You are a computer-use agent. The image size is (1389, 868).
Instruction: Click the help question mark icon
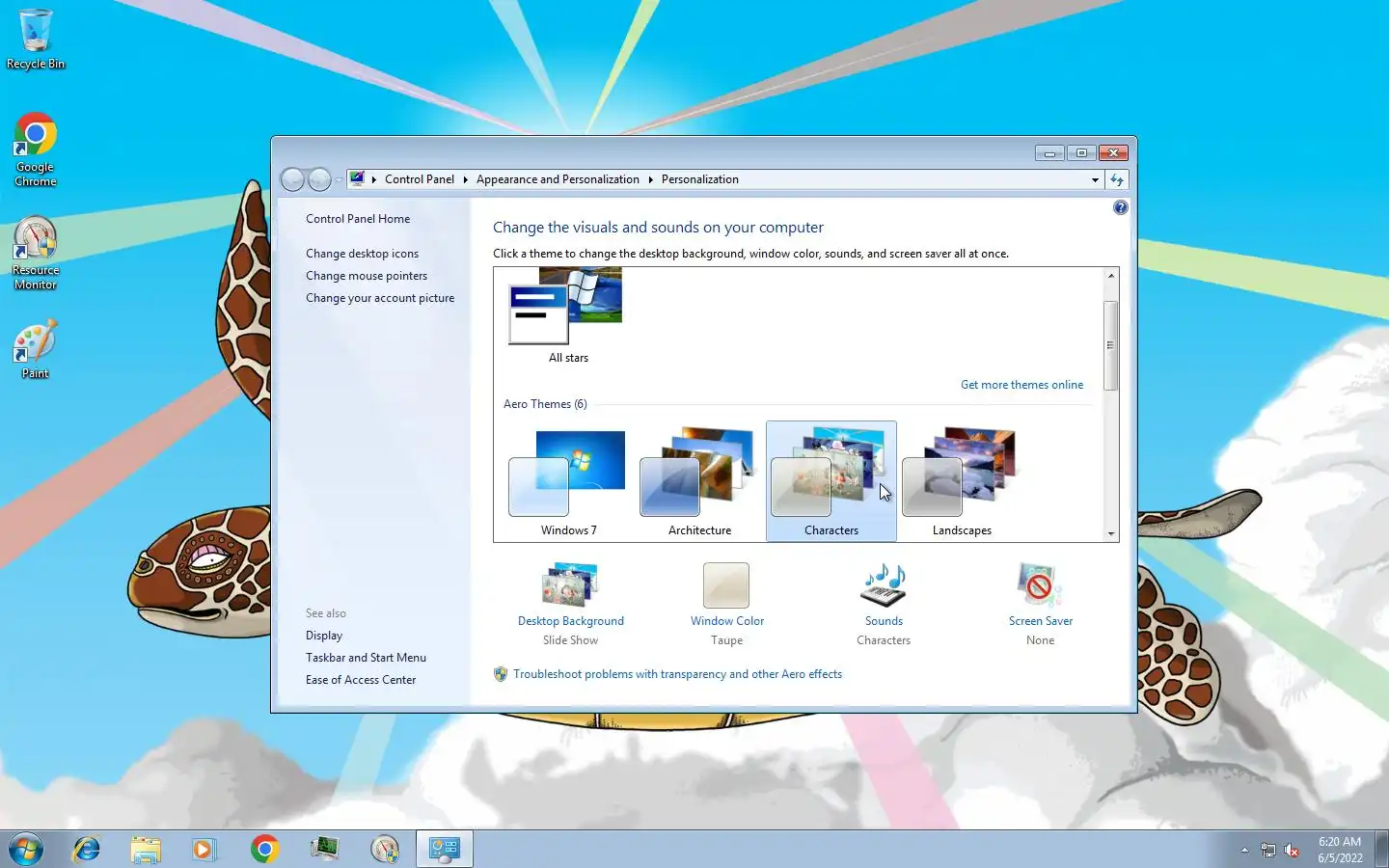[1120, 207]
